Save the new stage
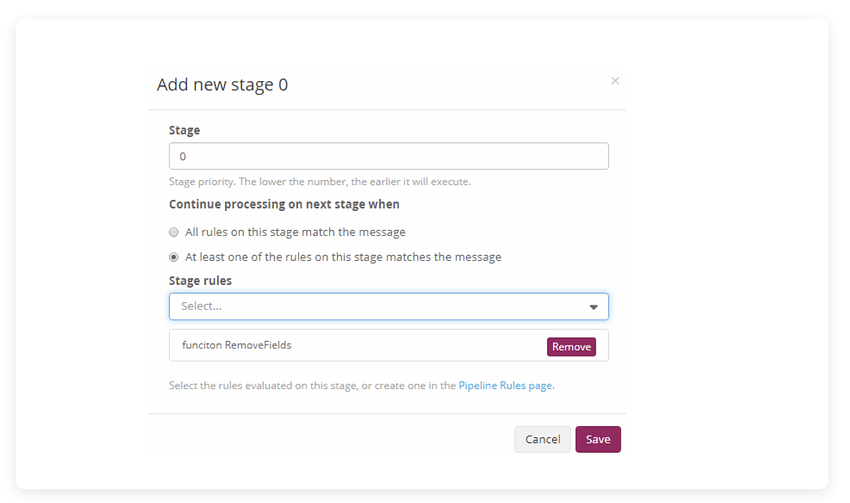Image resolution: width=850 pixels, height=503 pixels. [598, 439]
